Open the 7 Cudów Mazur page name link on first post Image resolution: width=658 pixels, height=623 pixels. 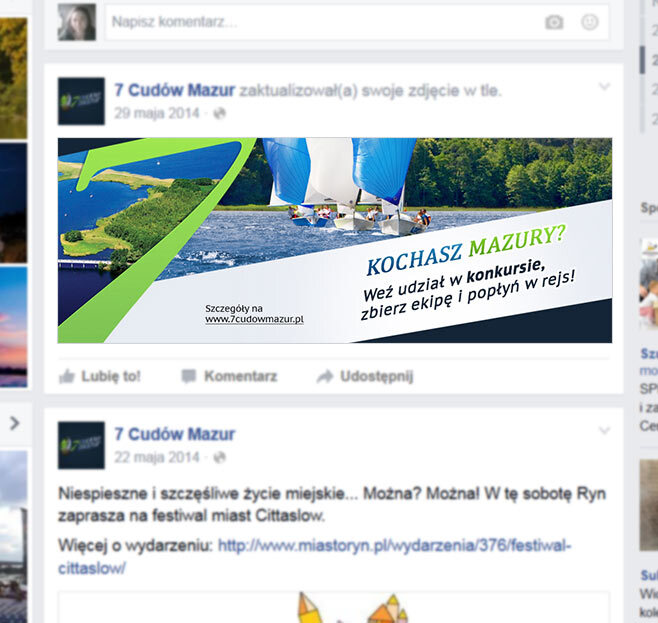click(x=175, y=90)
